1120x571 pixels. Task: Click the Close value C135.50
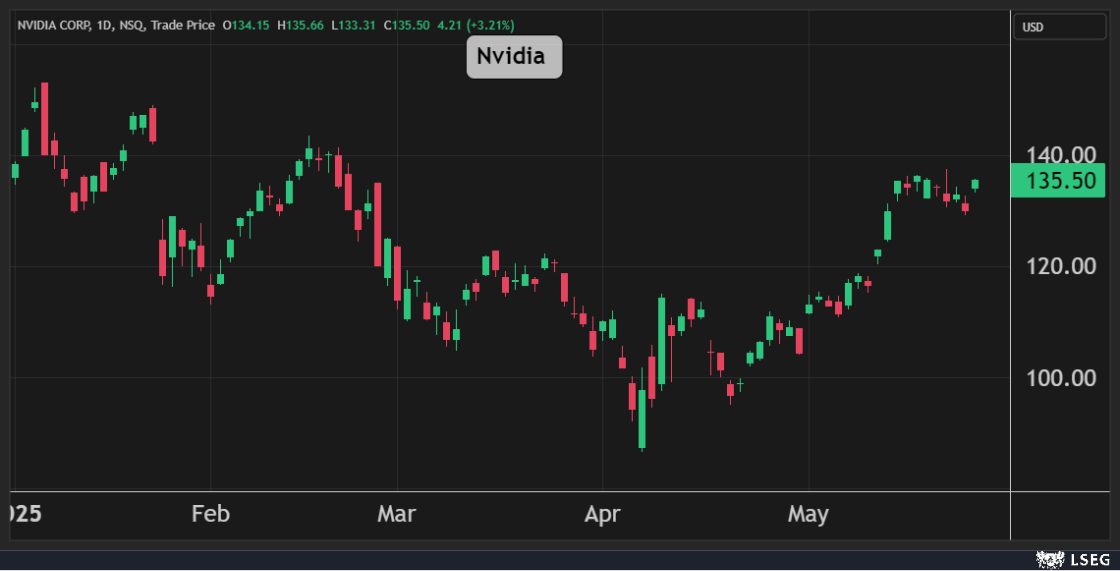tap(406, 25)
